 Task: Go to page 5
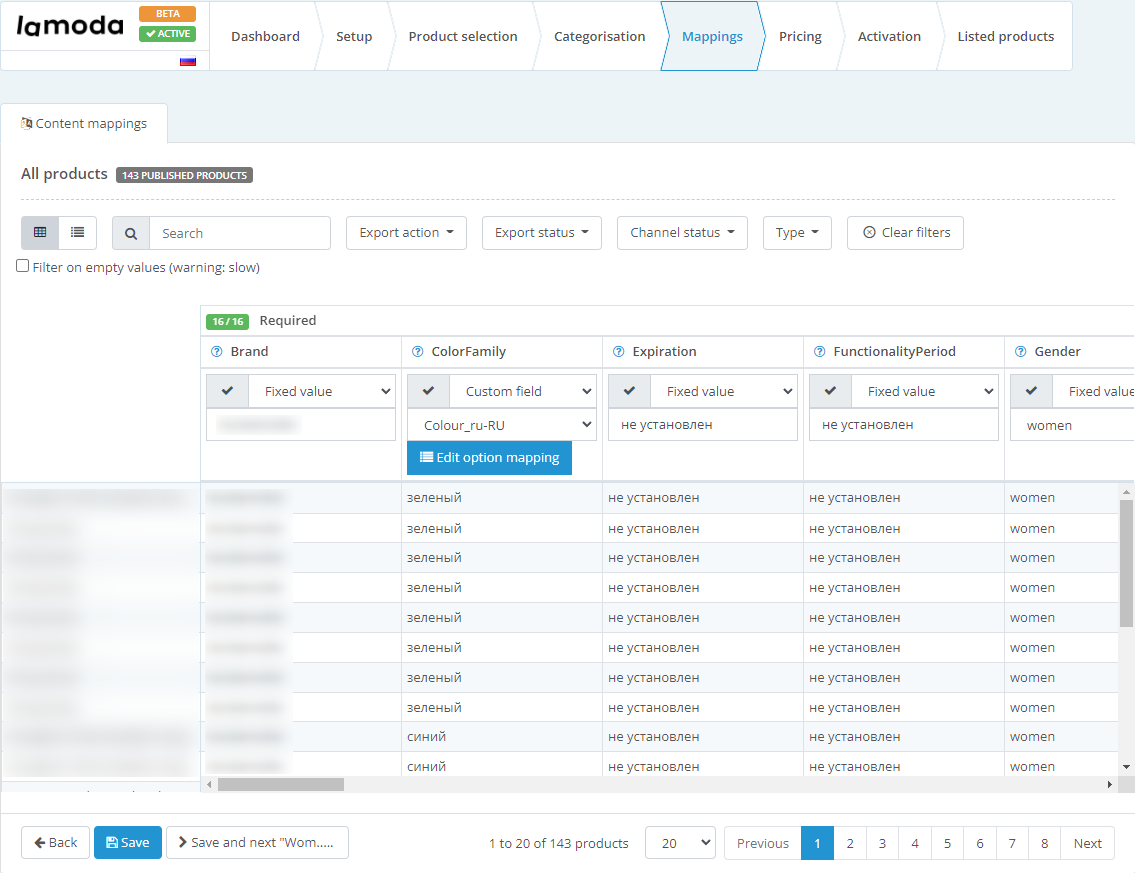[948, 843]
